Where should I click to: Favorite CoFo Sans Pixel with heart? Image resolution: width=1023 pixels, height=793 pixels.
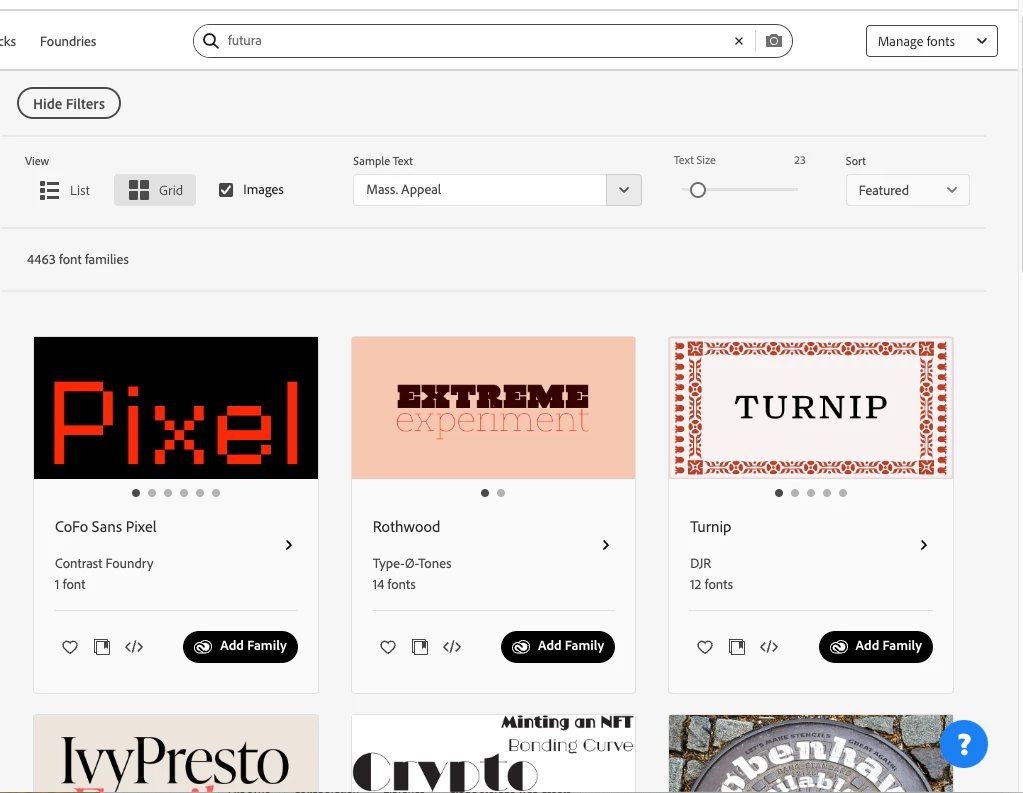tap(70, 647)
